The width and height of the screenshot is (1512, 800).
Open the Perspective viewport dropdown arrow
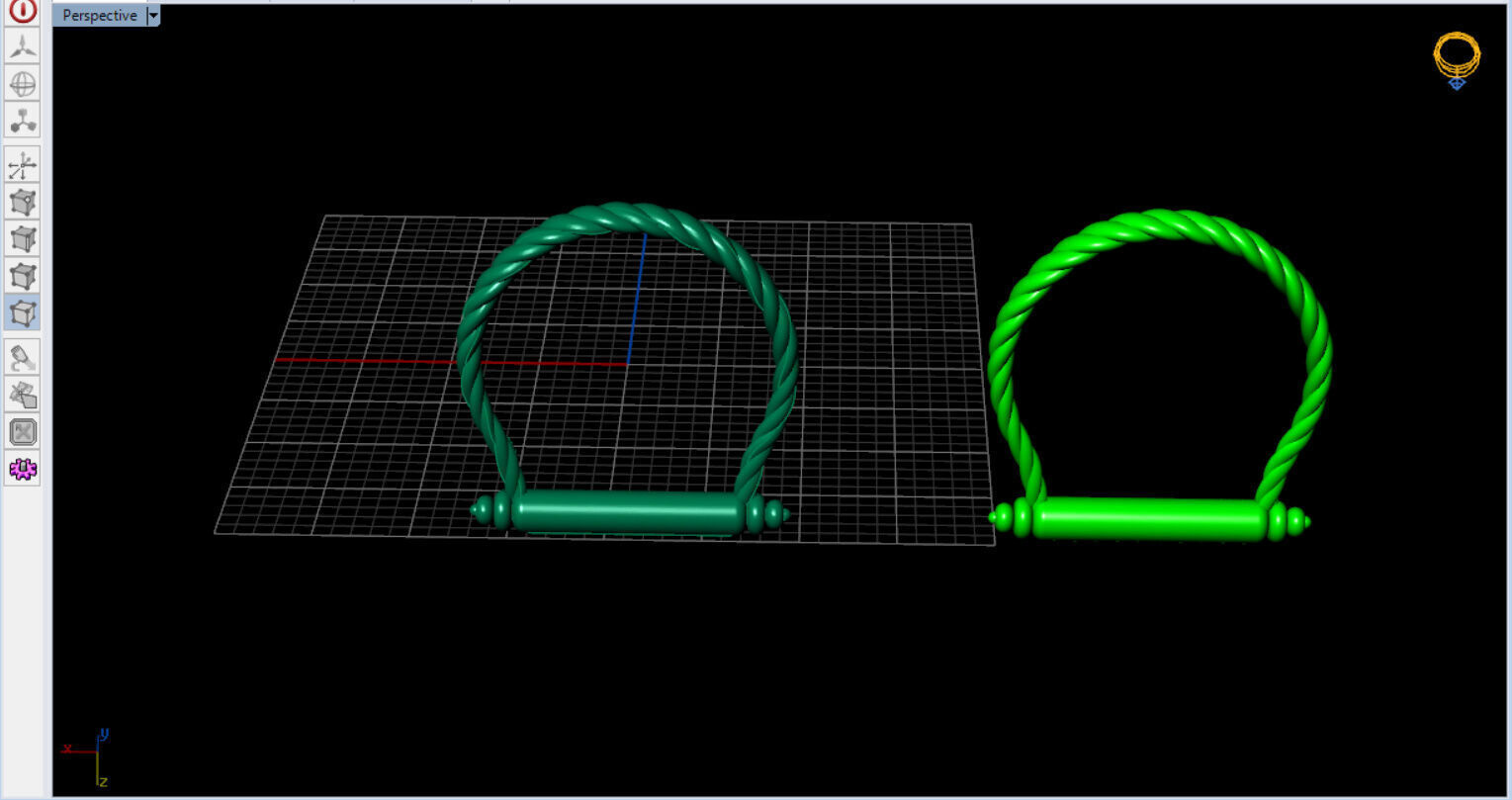[x=153, y=16]
